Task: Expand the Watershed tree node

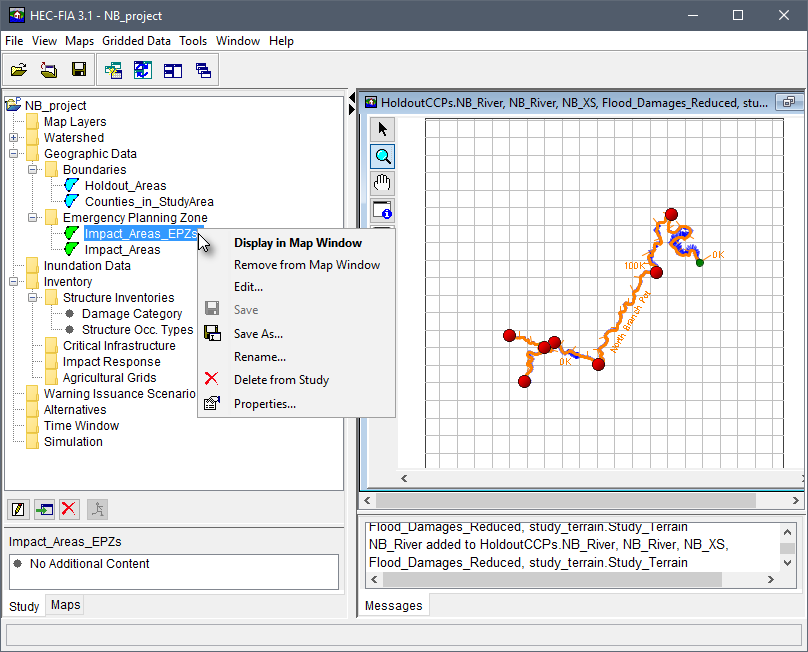Action: tap(14, 138)
